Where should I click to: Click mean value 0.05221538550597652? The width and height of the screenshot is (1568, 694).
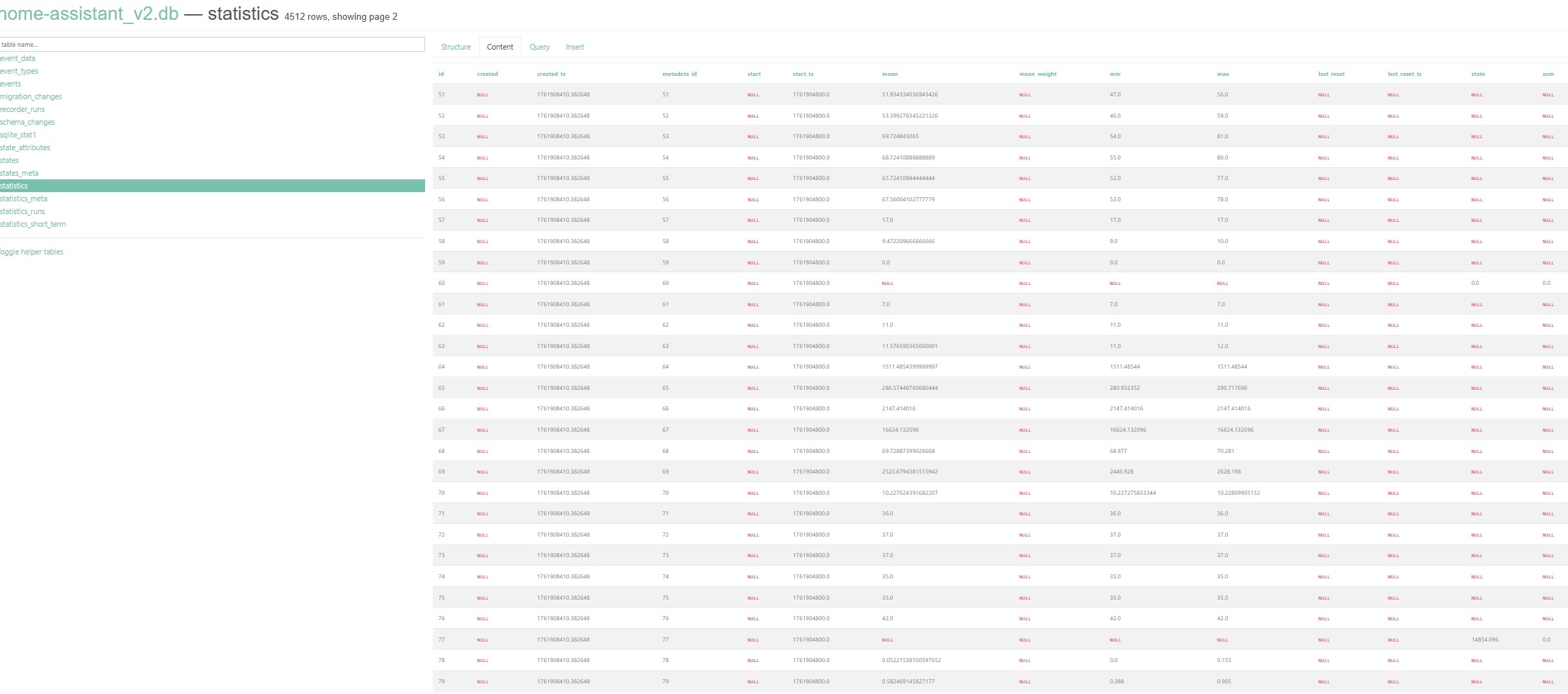[x=912, y=660]
